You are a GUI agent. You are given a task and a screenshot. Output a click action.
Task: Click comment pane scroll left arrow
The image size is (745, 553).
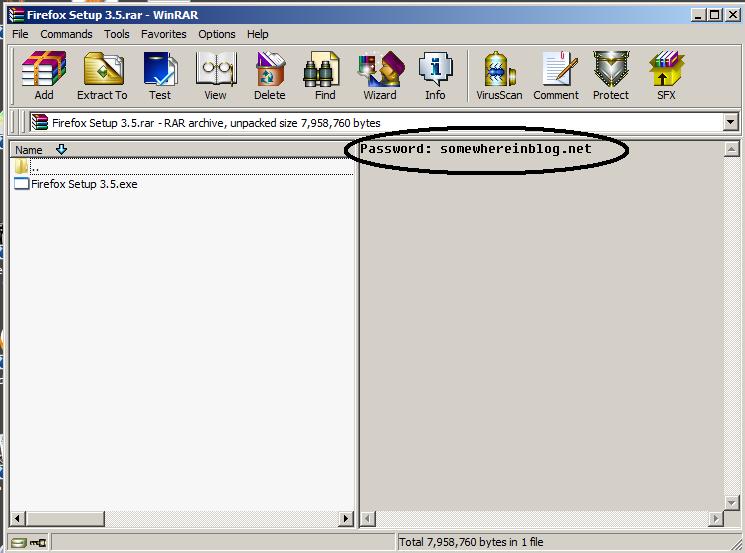[368, 518]
